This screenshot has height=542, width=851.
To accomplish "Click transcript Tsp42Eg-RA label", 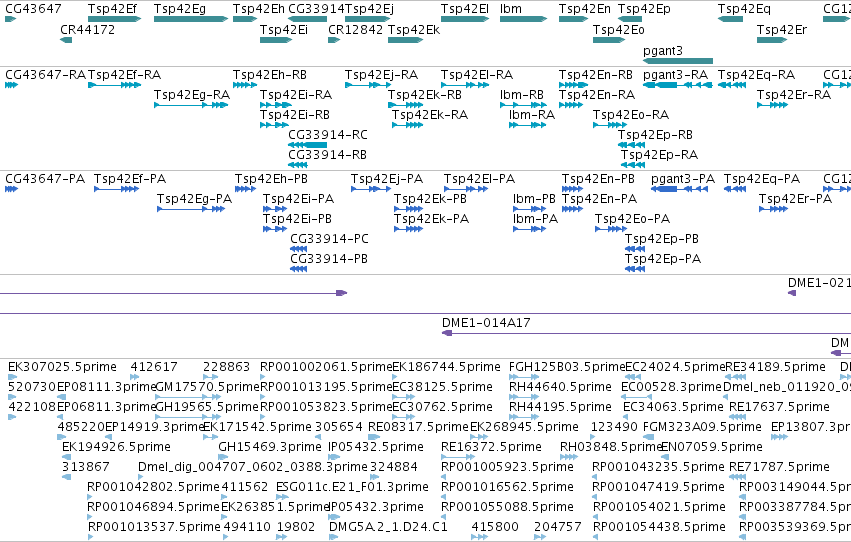I will [x=192, y=94].
